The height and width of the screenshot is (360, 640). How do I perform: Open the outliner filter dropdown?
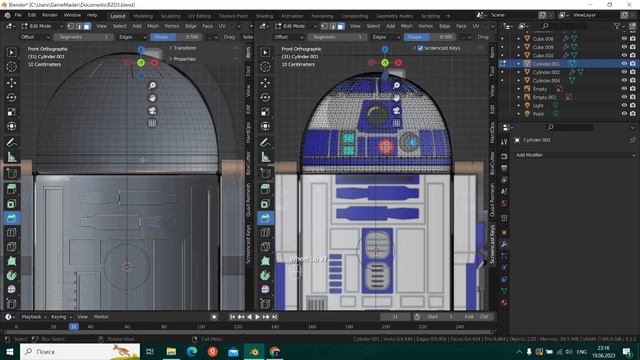(619, 26)
